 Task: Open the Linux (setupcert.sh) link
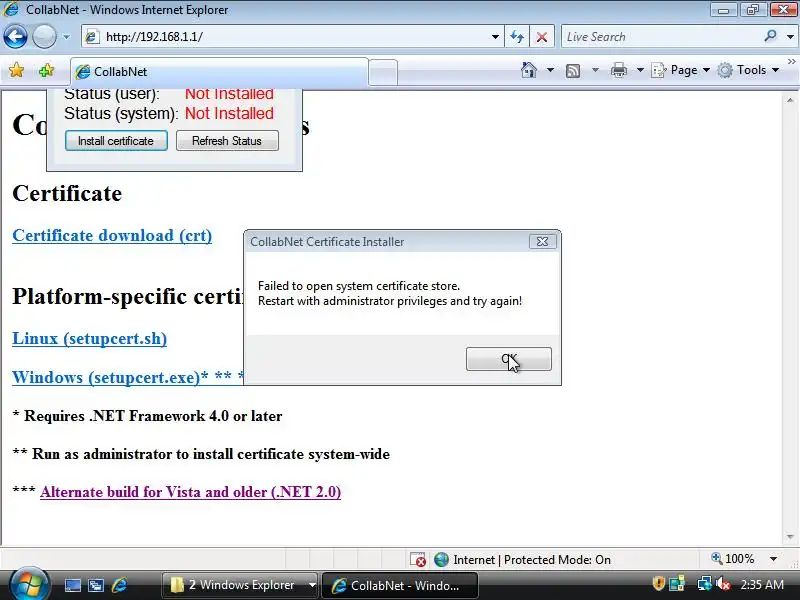(89, 339)
